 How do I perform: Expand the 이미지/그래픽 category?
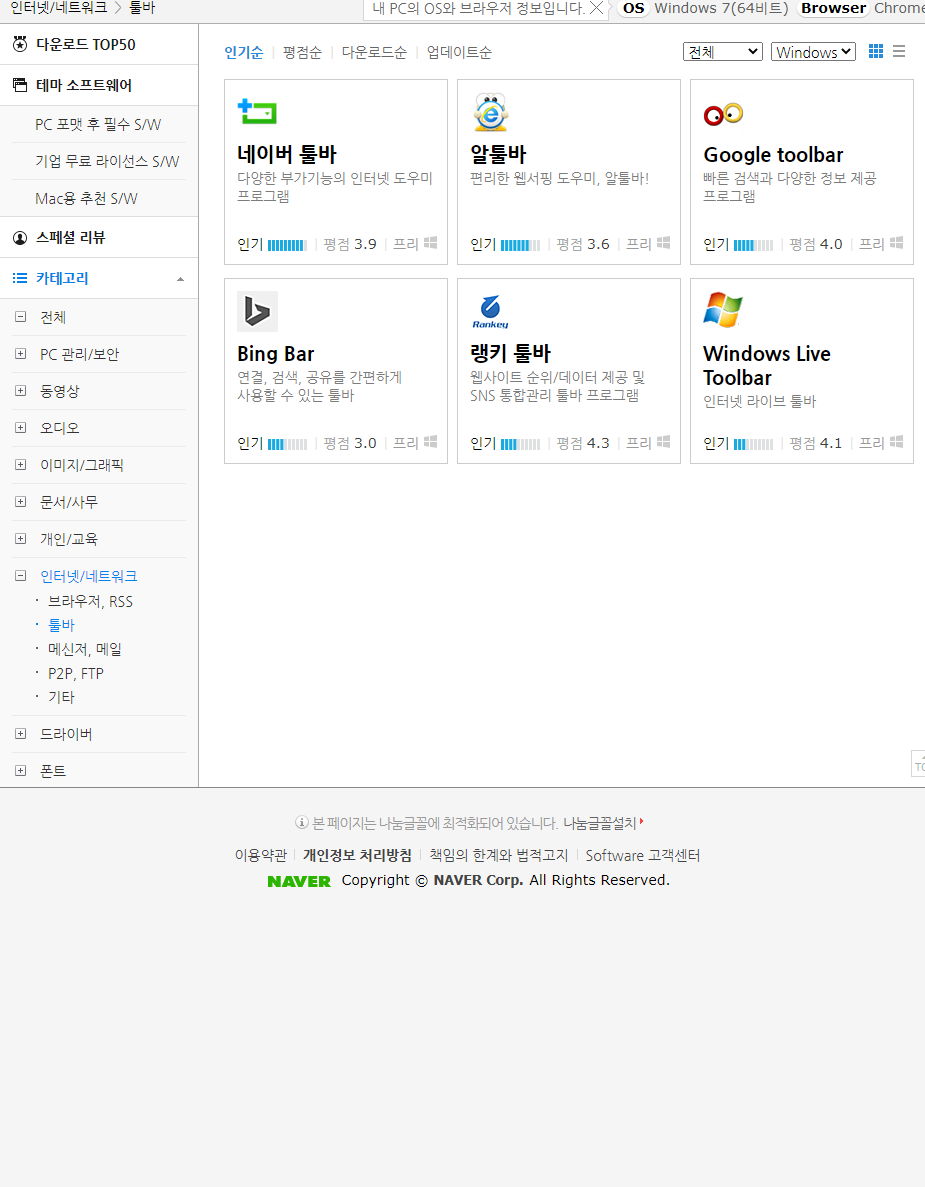[20, 466]
